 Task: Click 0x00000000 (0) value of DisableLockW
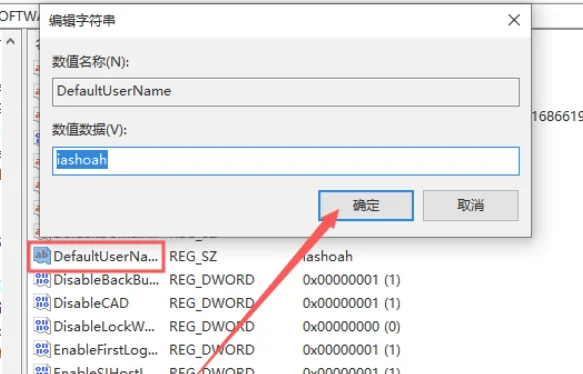[x=351, y=326]
